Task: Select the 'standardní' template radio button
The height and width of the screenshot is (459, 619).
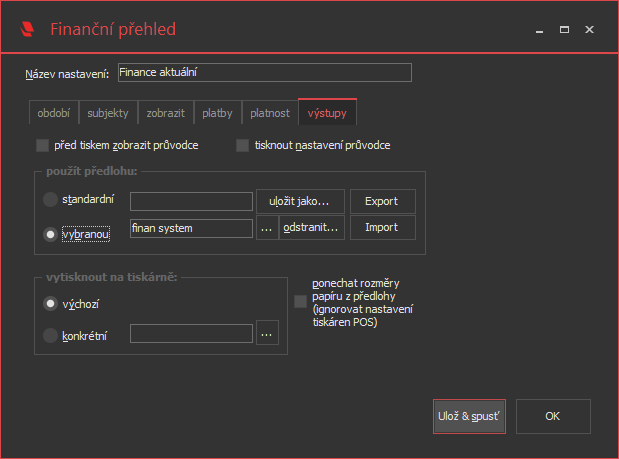Action: (x=50, y=199)
